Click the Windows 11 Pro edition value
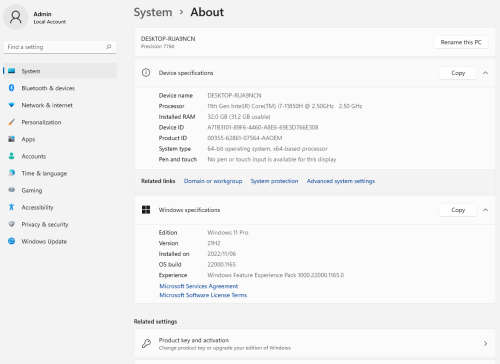The image size is (500, 364). click(228, 232)
